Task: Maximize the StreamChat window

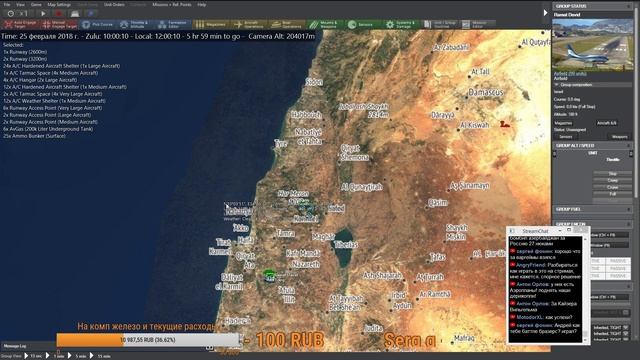Action: (x=569, y=231)
